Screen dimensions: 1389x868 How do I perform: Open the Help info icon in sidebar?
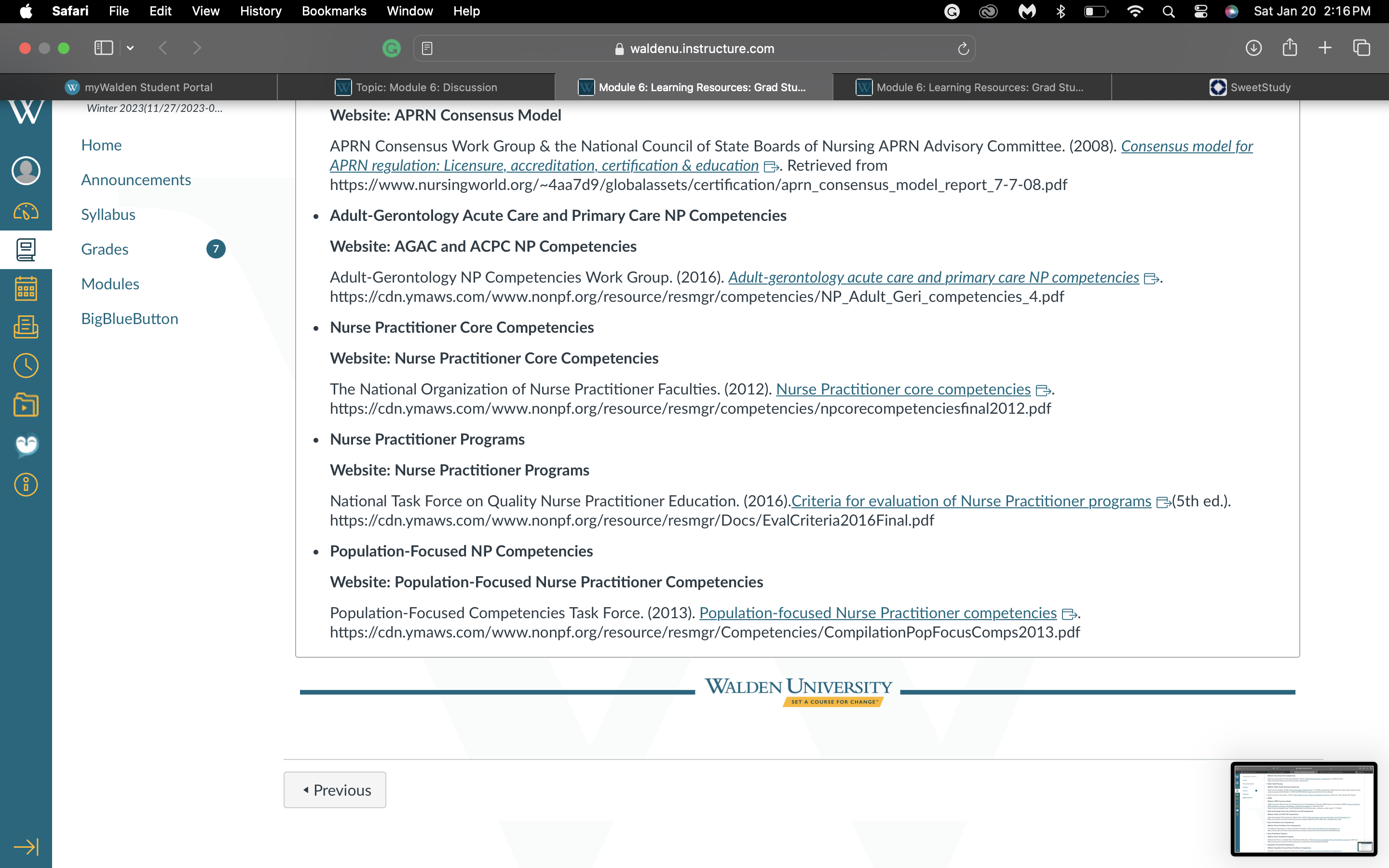click(x=26, y=485)
